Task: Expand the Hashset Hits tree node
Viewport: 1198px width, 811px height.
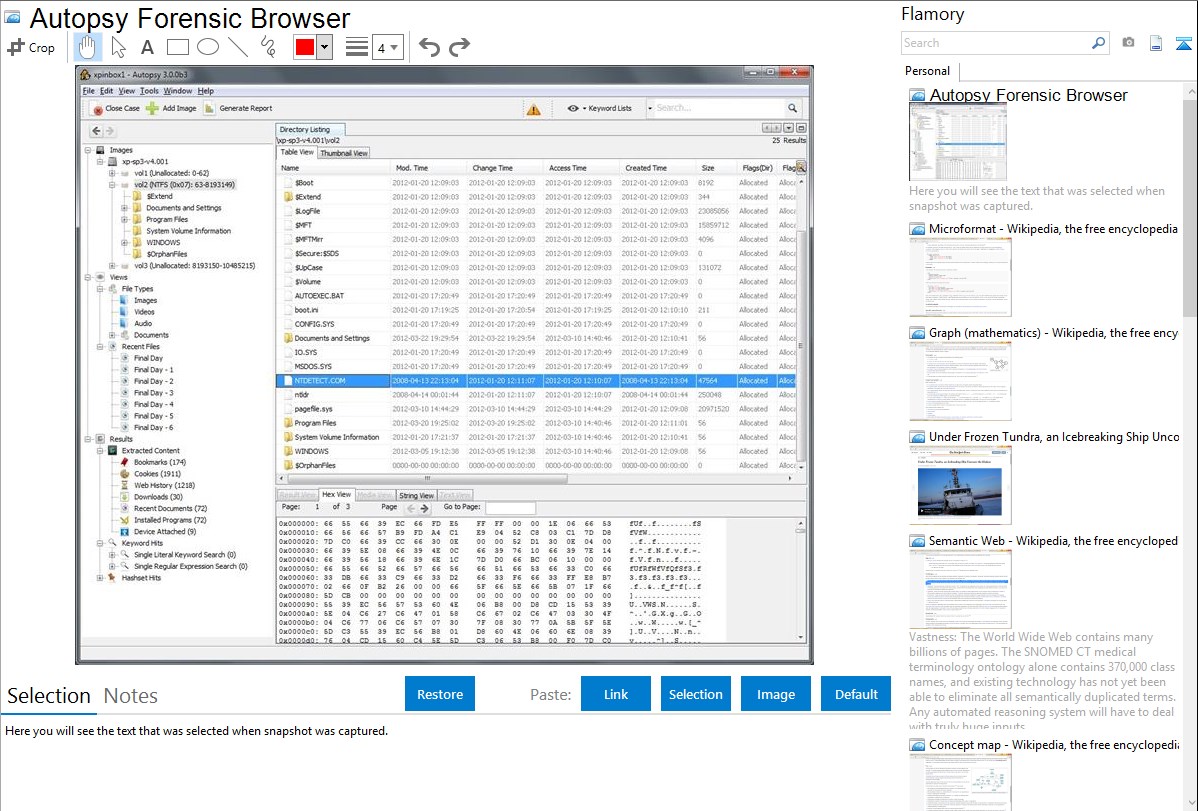Action: pyautogui.click(x=100, y=578)
